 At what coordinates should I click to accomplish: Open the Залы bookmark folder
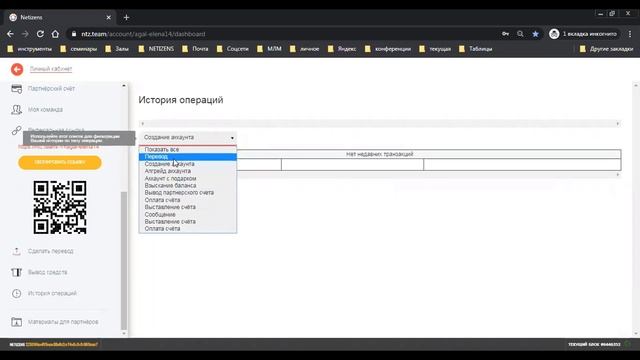(x=117, y=49)
